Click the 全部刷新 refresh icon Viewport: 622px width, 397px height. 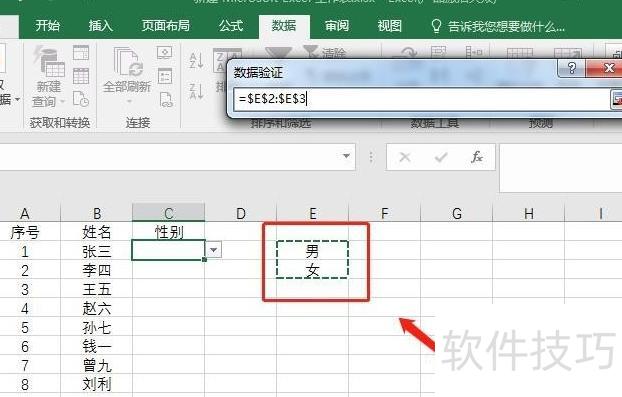(128, 62)
